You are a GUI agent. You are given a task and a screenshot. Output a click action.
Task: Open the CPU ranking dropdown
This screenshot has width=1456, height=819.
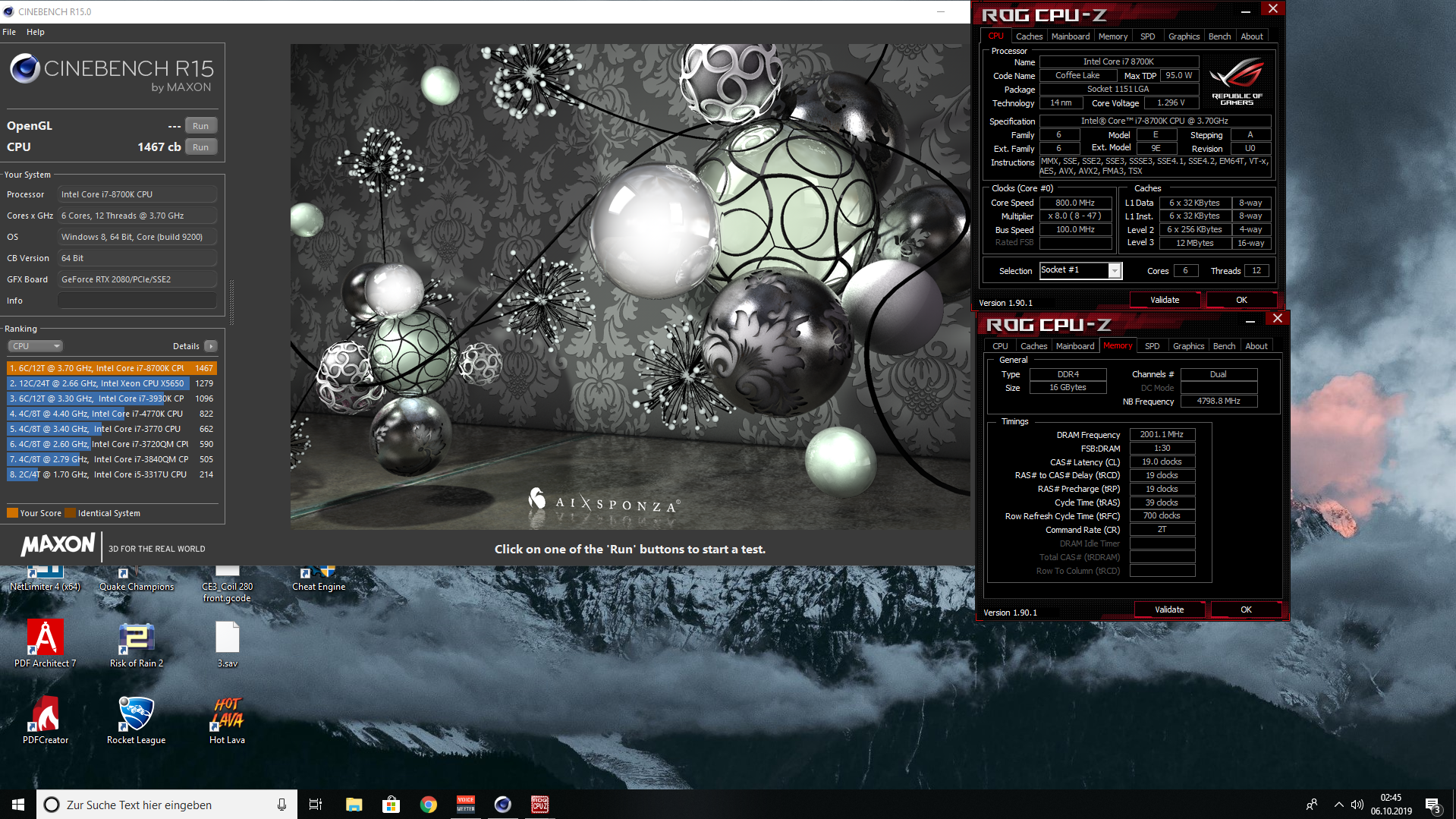[x=36, y=346]
